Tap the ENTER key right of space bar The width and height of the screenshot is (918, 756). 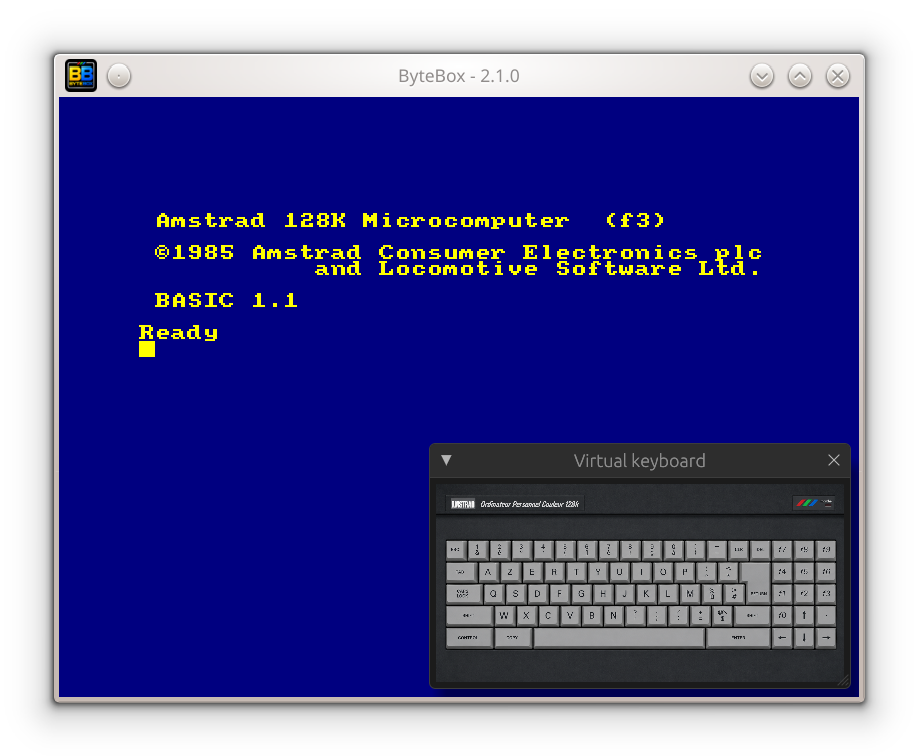coord(738,638)
